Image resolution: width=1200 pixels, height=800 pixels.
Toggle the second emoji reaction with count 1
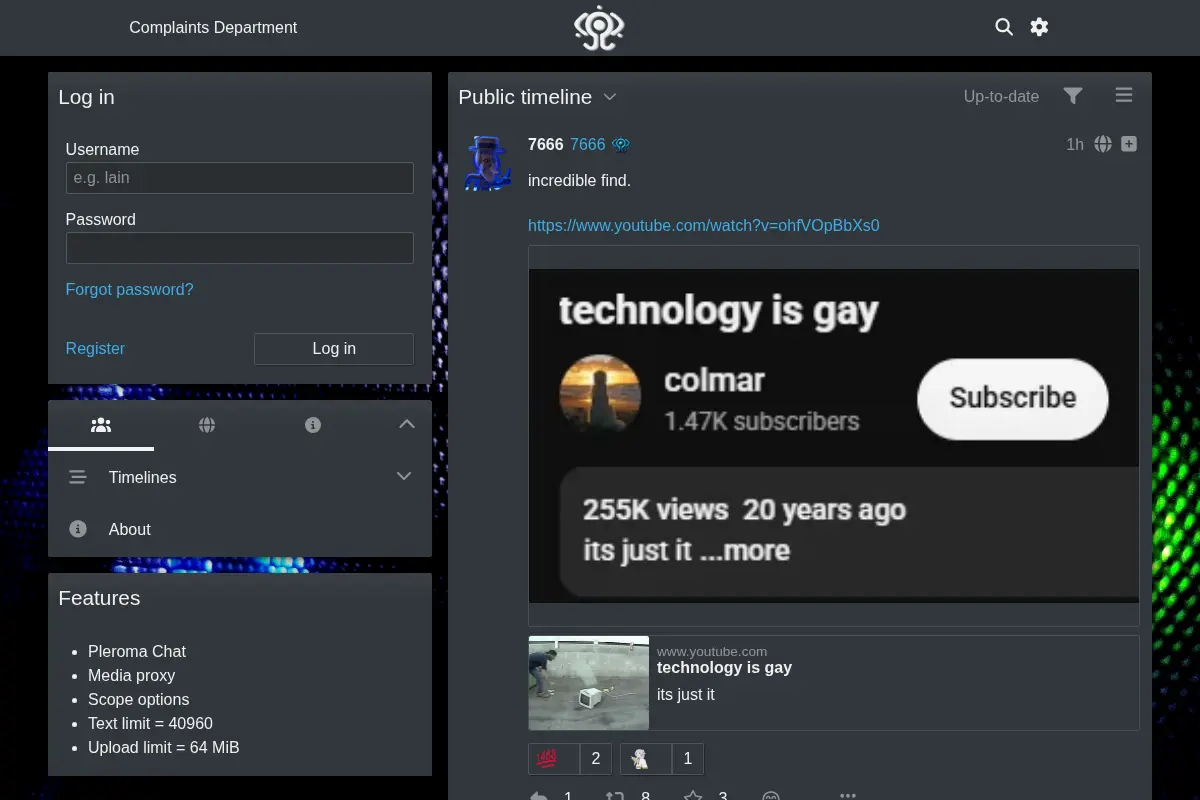(x=662, y=759)
